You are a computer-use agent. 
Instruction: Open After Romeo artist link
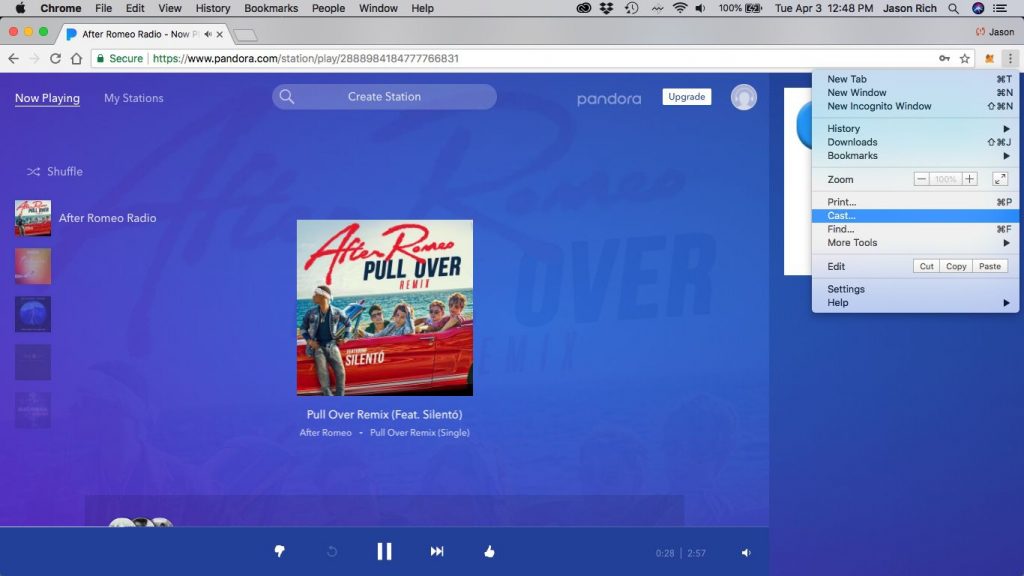[325, 432]
